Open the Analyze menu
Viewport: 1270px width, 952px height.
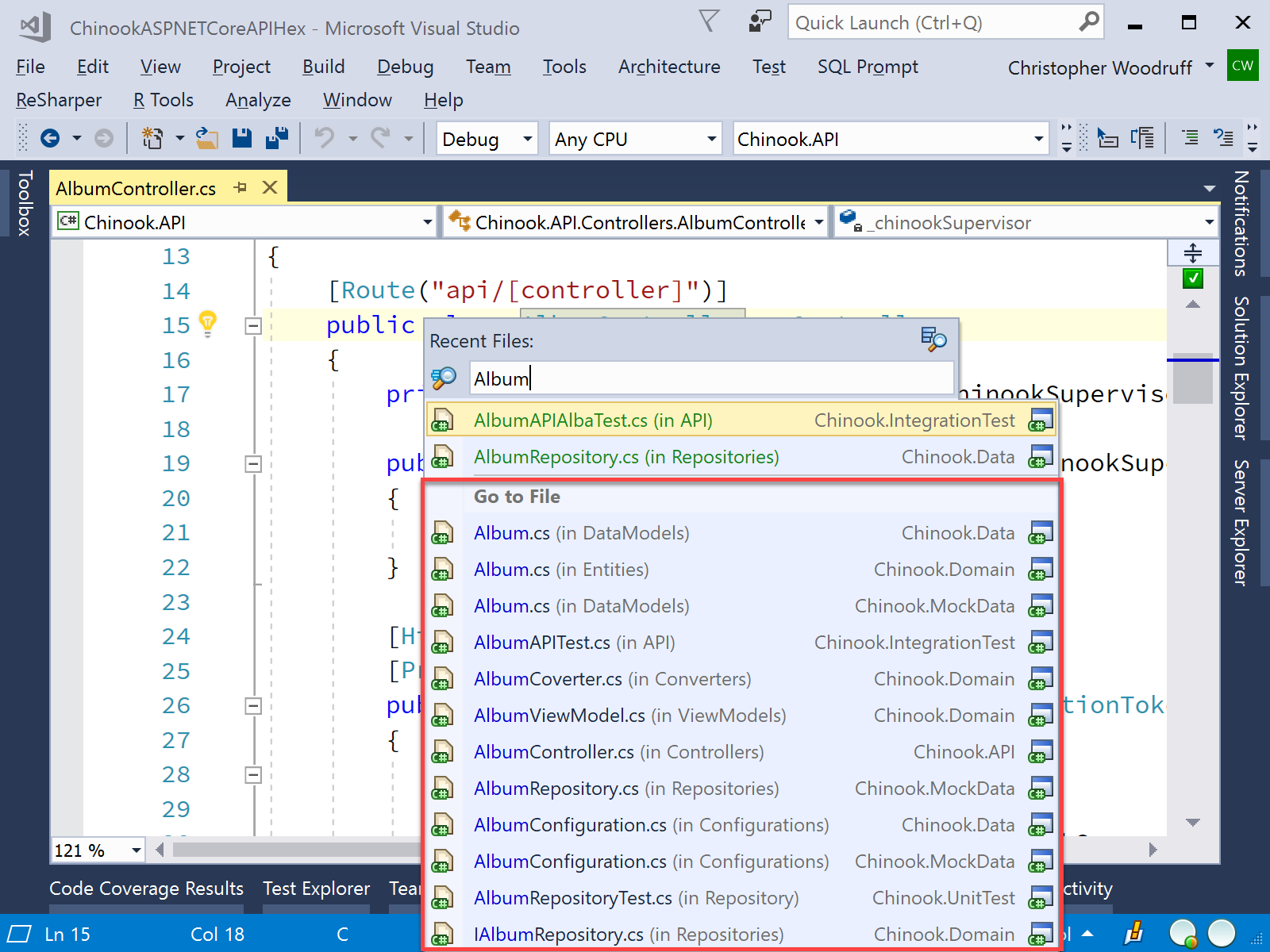[258, 100]
